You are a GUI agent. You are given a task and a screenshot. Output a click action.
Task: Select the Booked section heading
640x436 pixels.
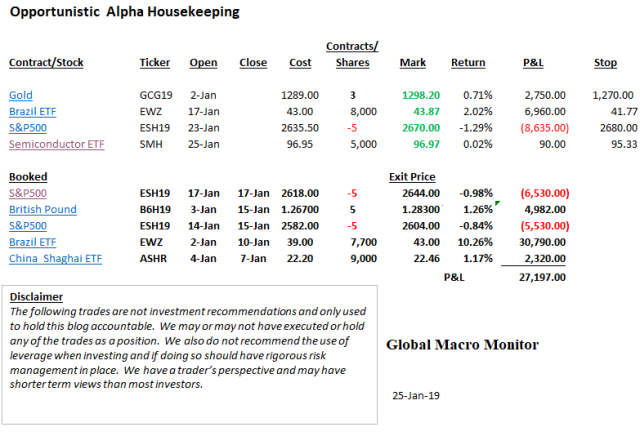click(x=27, y=176)
